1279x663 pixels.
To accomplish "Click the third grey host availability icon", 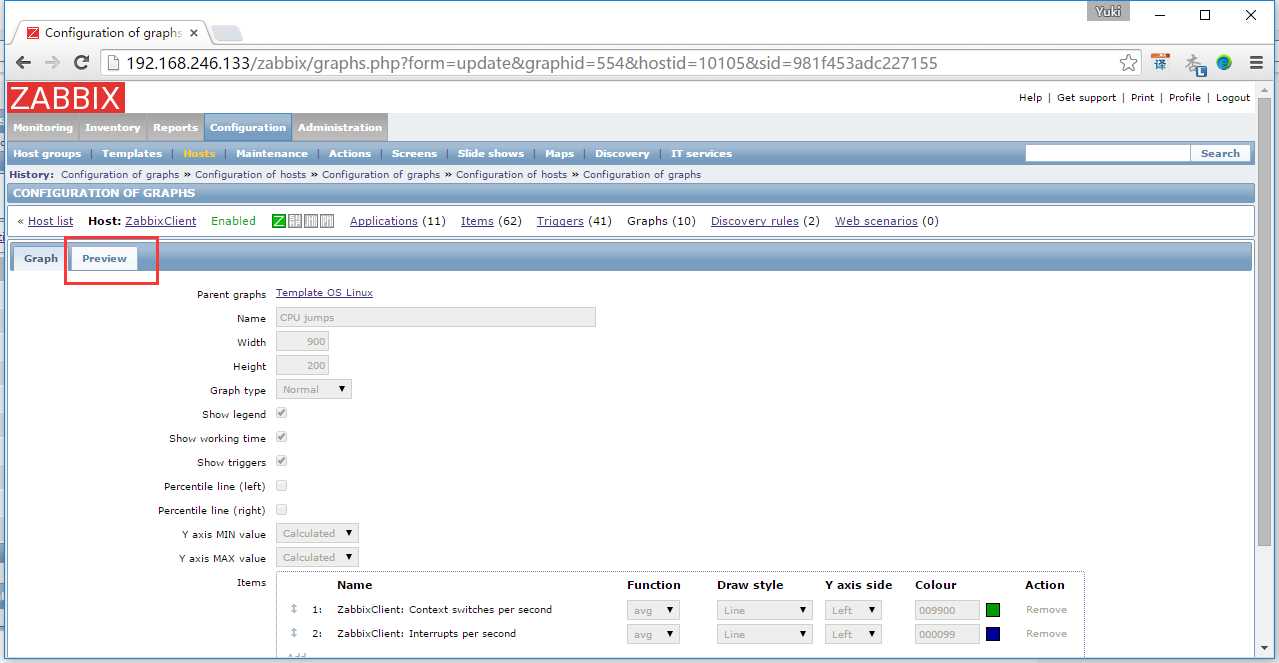I will 311,221.
